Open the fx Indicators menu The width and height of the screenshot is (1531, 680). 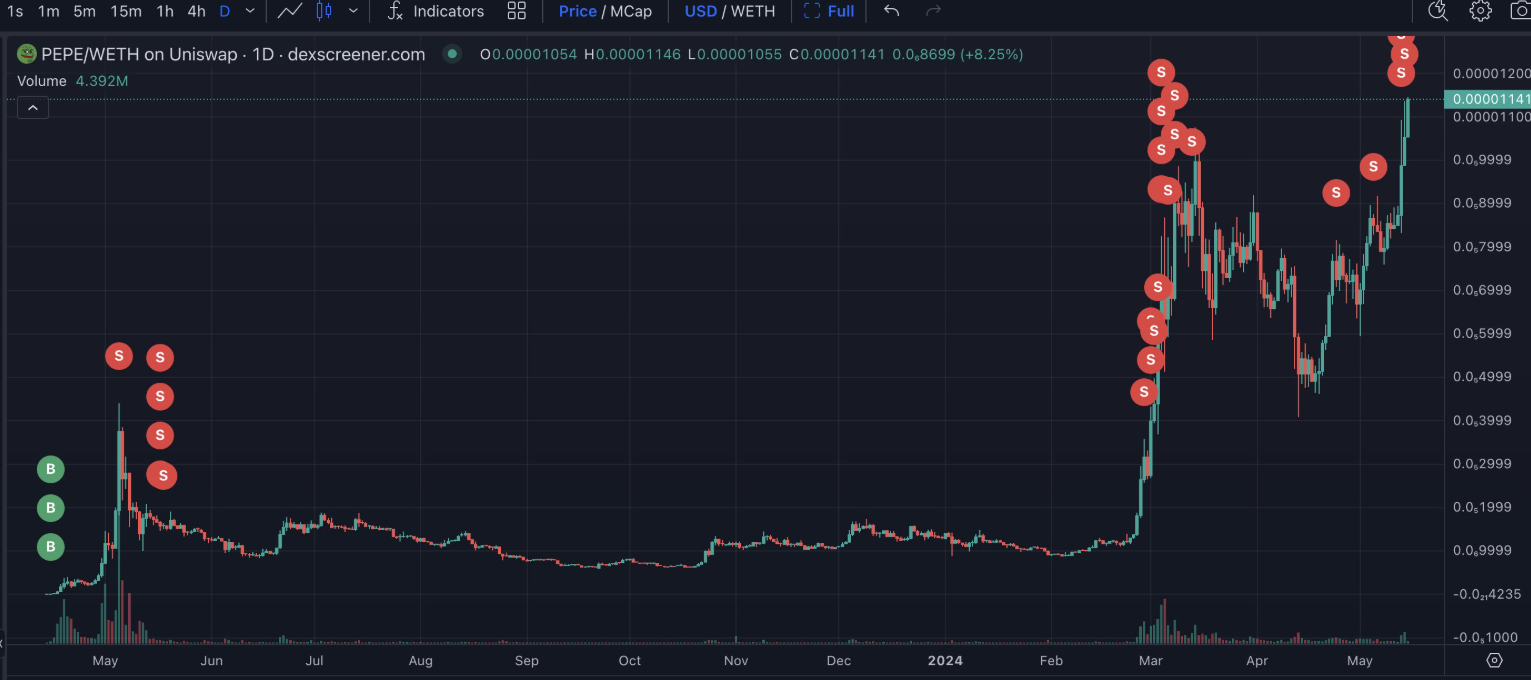435,11
